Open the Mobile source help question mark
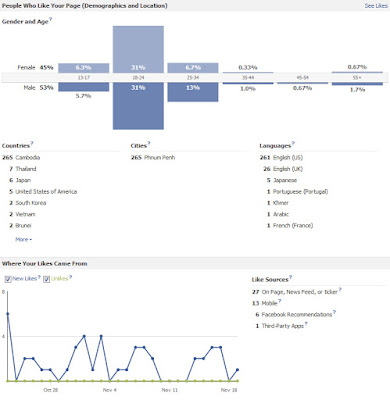The width and height of the screenshot is (390, 400). [280, 301]
